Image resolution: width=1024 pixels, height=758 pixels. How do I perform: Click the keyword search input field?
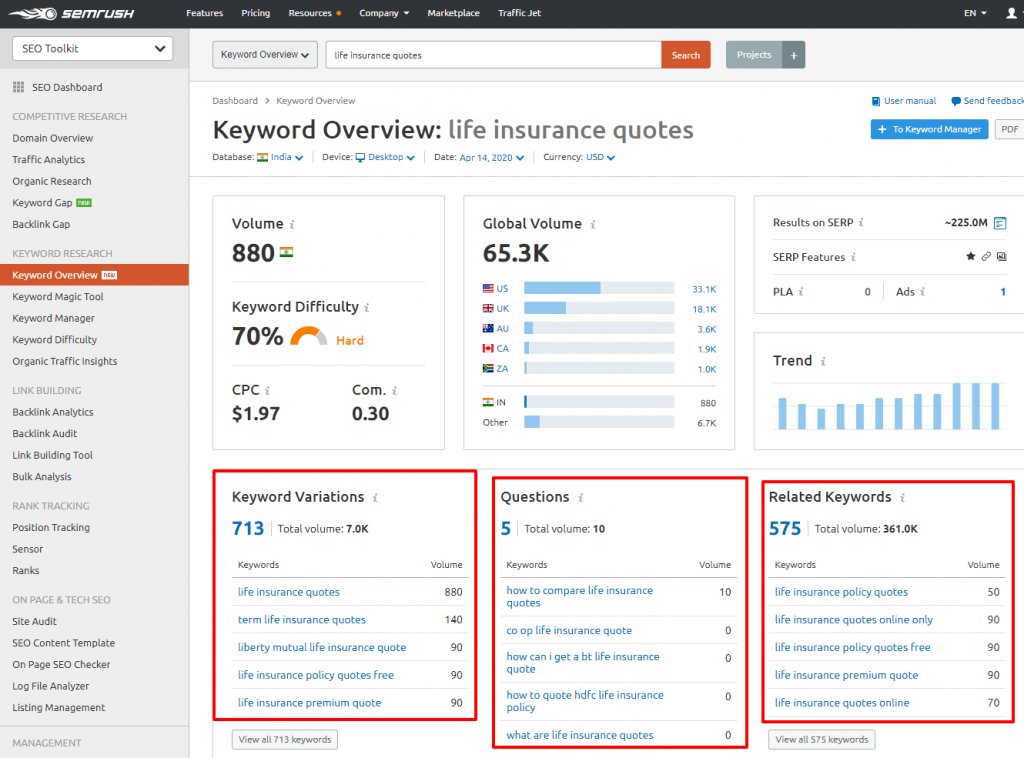[x=494, y=55]
